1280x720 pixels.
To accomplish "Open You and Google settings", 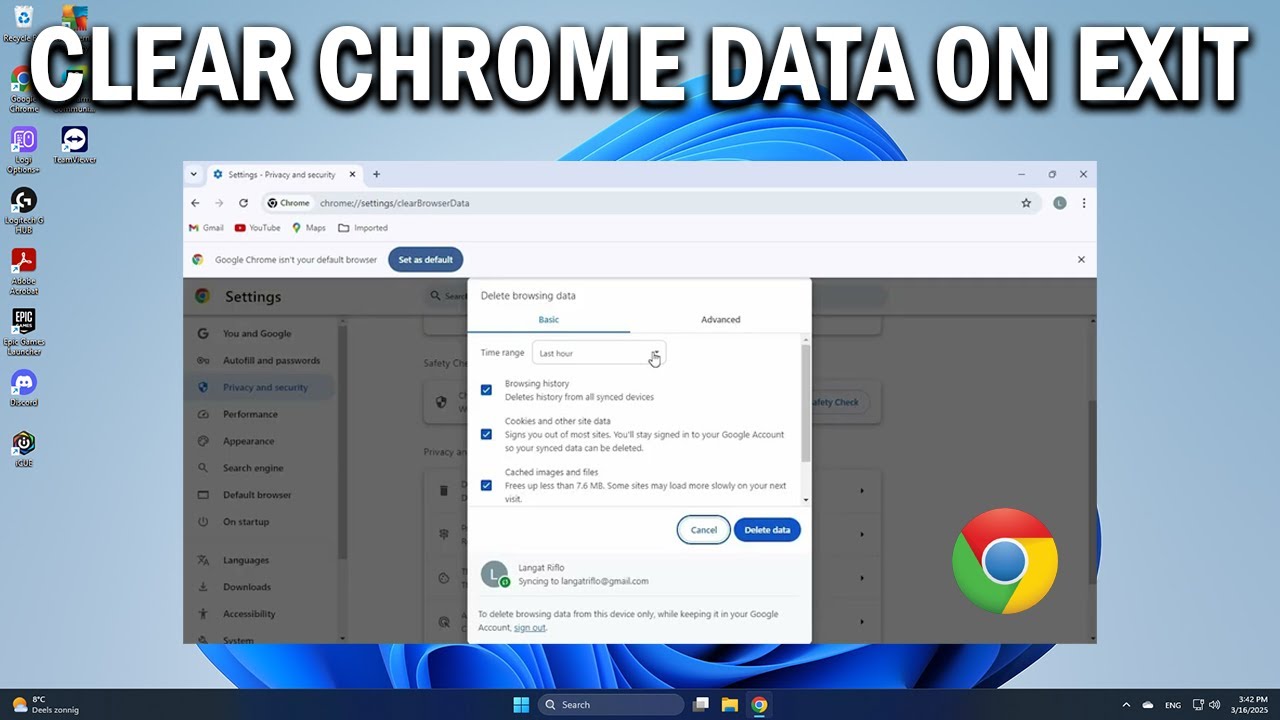I will [x=257, y=334].
